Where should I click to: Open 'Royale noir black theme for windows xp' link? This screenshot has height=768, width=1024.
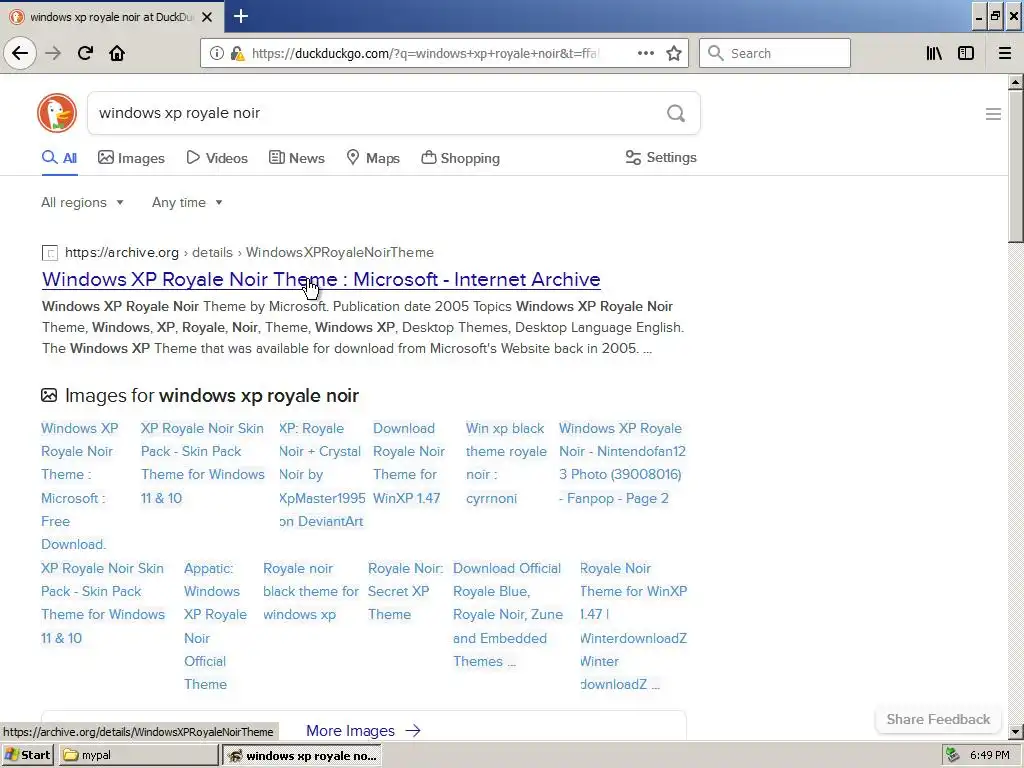310,592
